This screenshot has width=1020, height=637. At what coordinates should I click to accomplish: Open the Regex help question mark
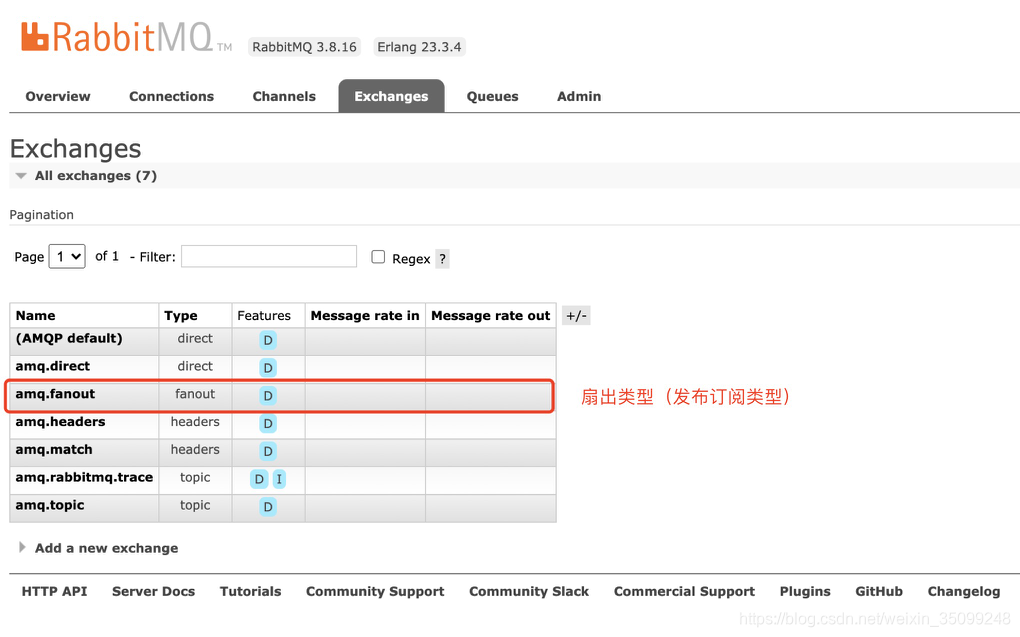(442, 259)
